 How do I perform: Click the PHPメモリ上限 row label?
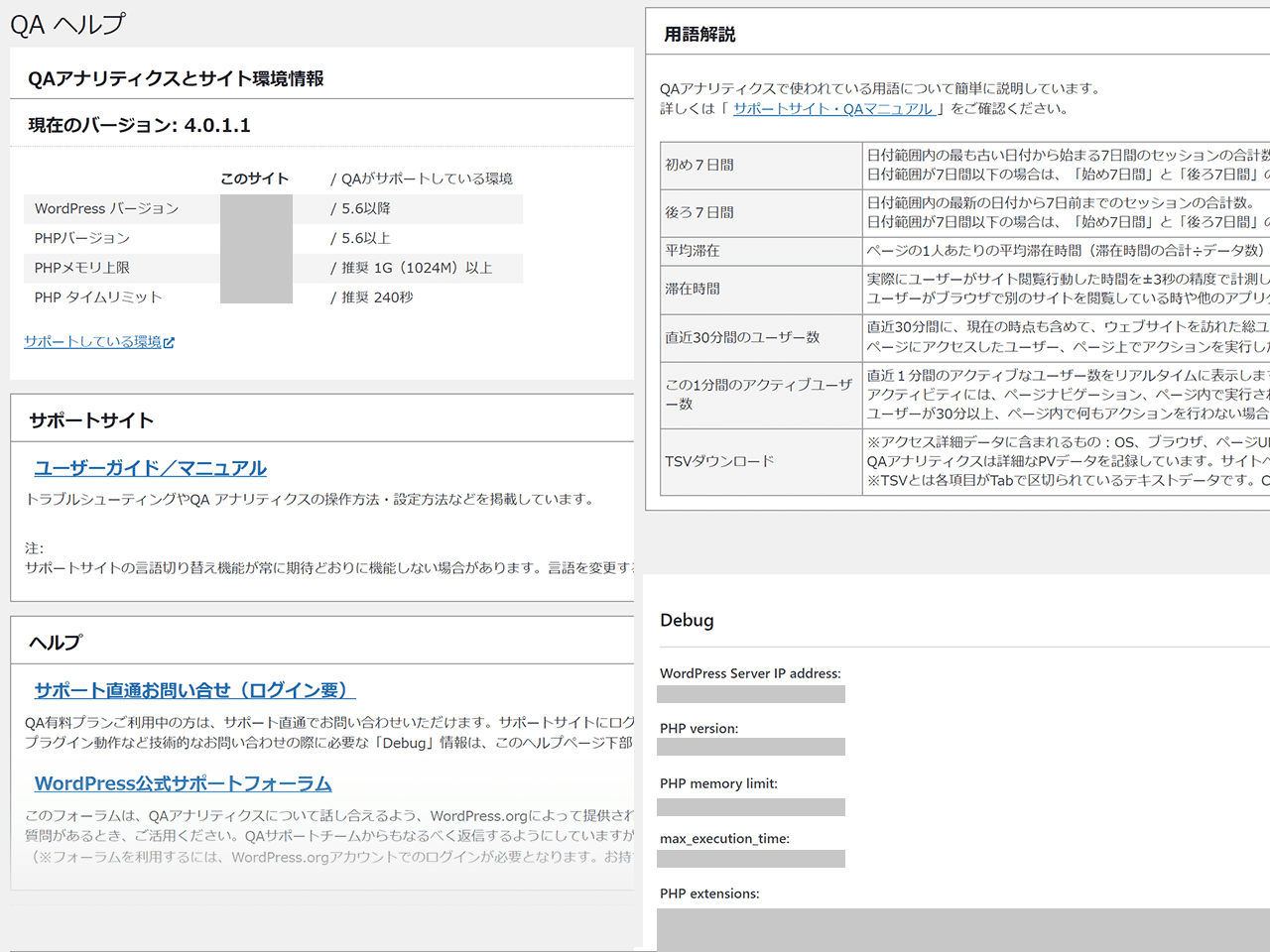[82, 268]
